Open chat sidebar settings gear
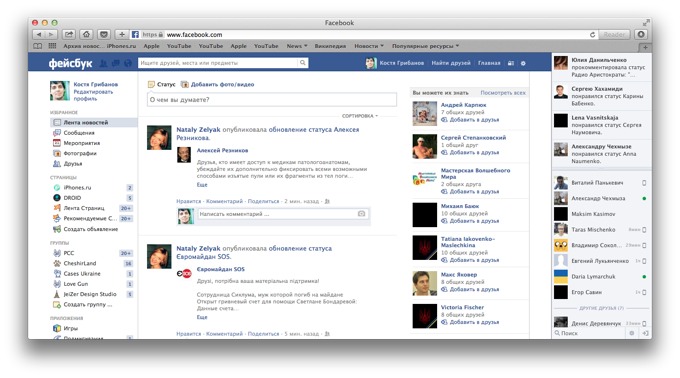Image resolution: width=680 pixels, height=378 pixels. tap(631, 333)
